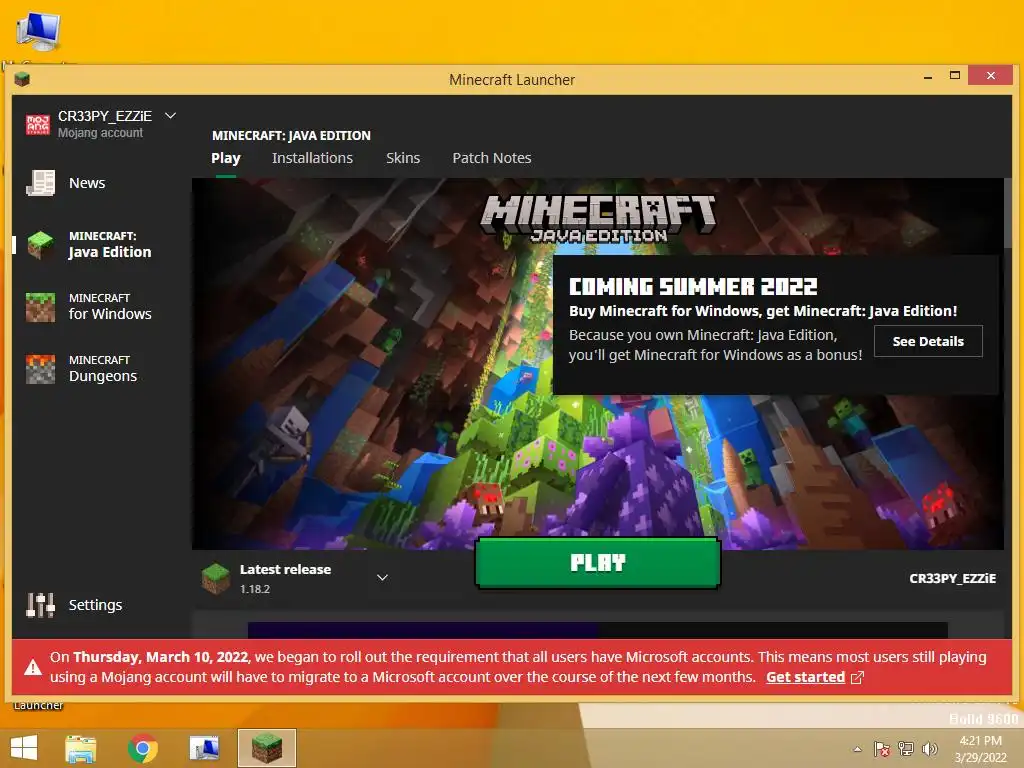Viewport: 1024px width, 768px height.
Task: Open the This PC desktop icon
Action: click(x=39, y=31)
